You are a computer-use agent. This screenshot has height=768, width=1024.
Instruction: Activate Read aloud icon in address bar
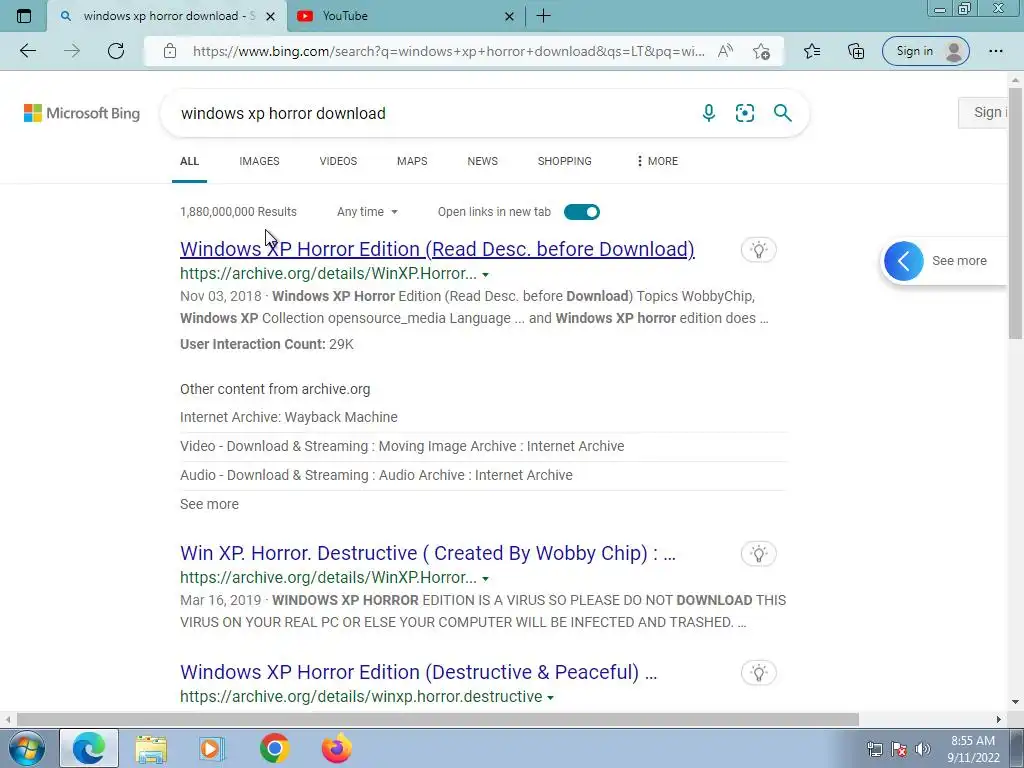tap(725, 51)
